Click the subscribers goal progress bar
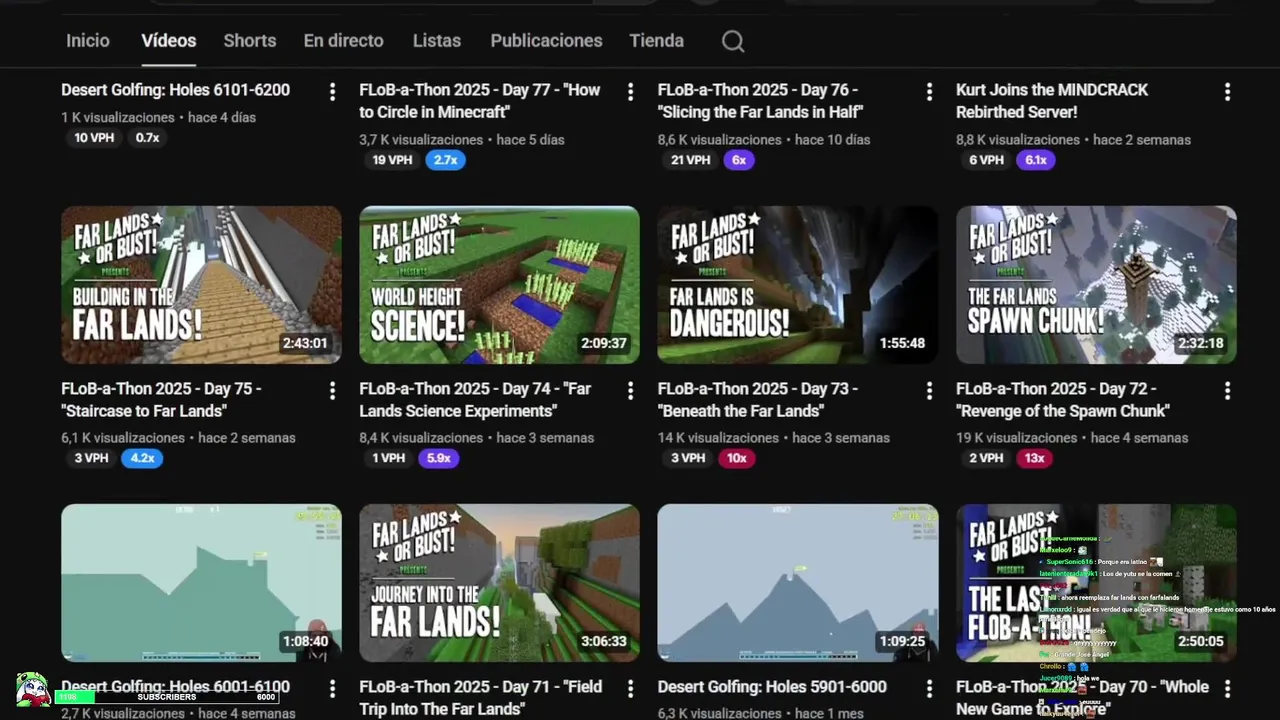 click(167, 697)
